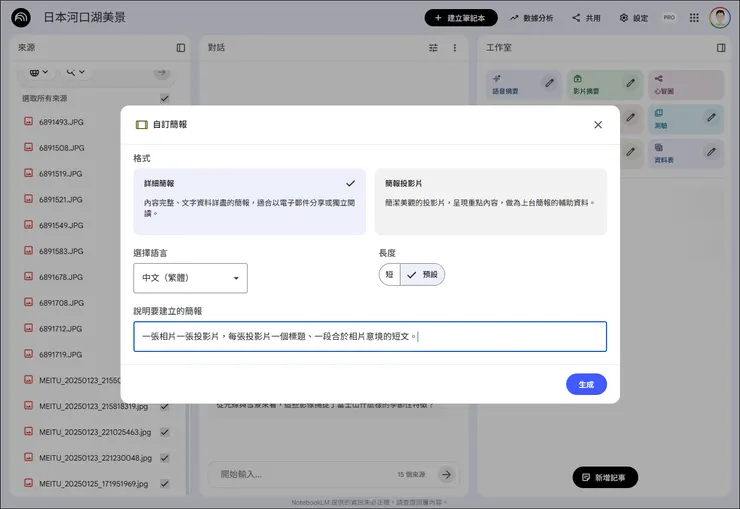Click the PRO badge
The image size is (740, 509).
(x=669, y=17)
